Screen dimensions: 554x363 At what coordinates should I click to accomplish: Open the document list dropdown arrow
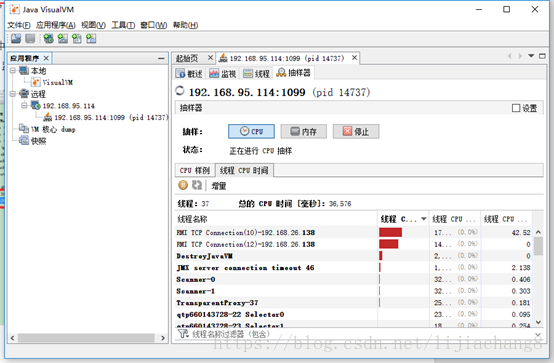(x=531, y=56)
